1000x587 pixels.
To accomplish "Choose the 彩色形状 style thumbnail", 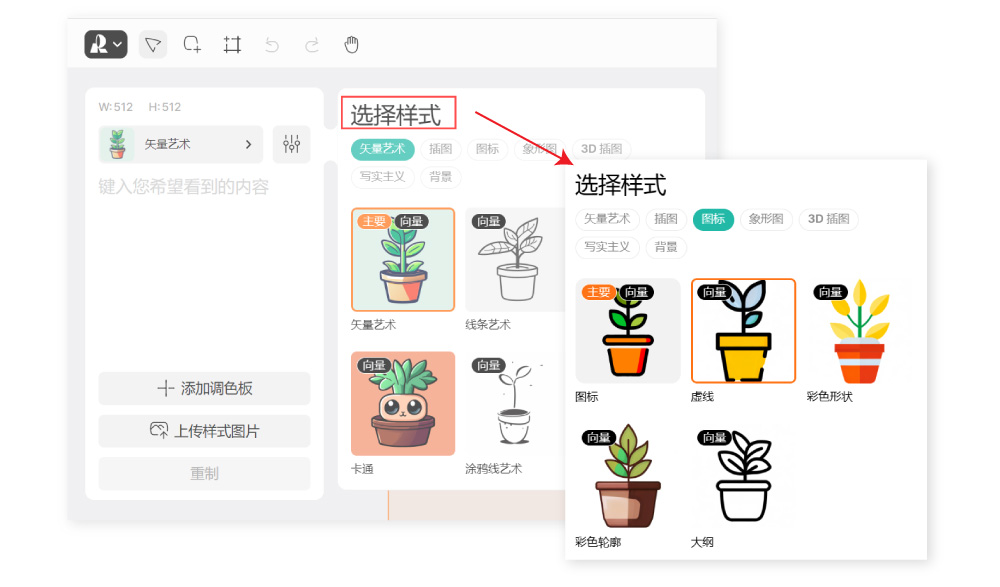I will tap(859, 331).
